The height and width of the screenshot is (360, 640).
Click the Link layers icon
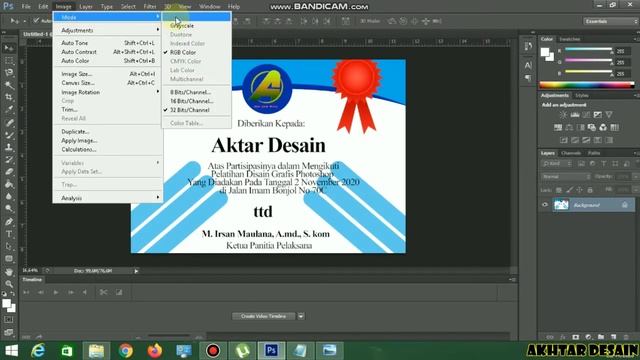point(550,337)
